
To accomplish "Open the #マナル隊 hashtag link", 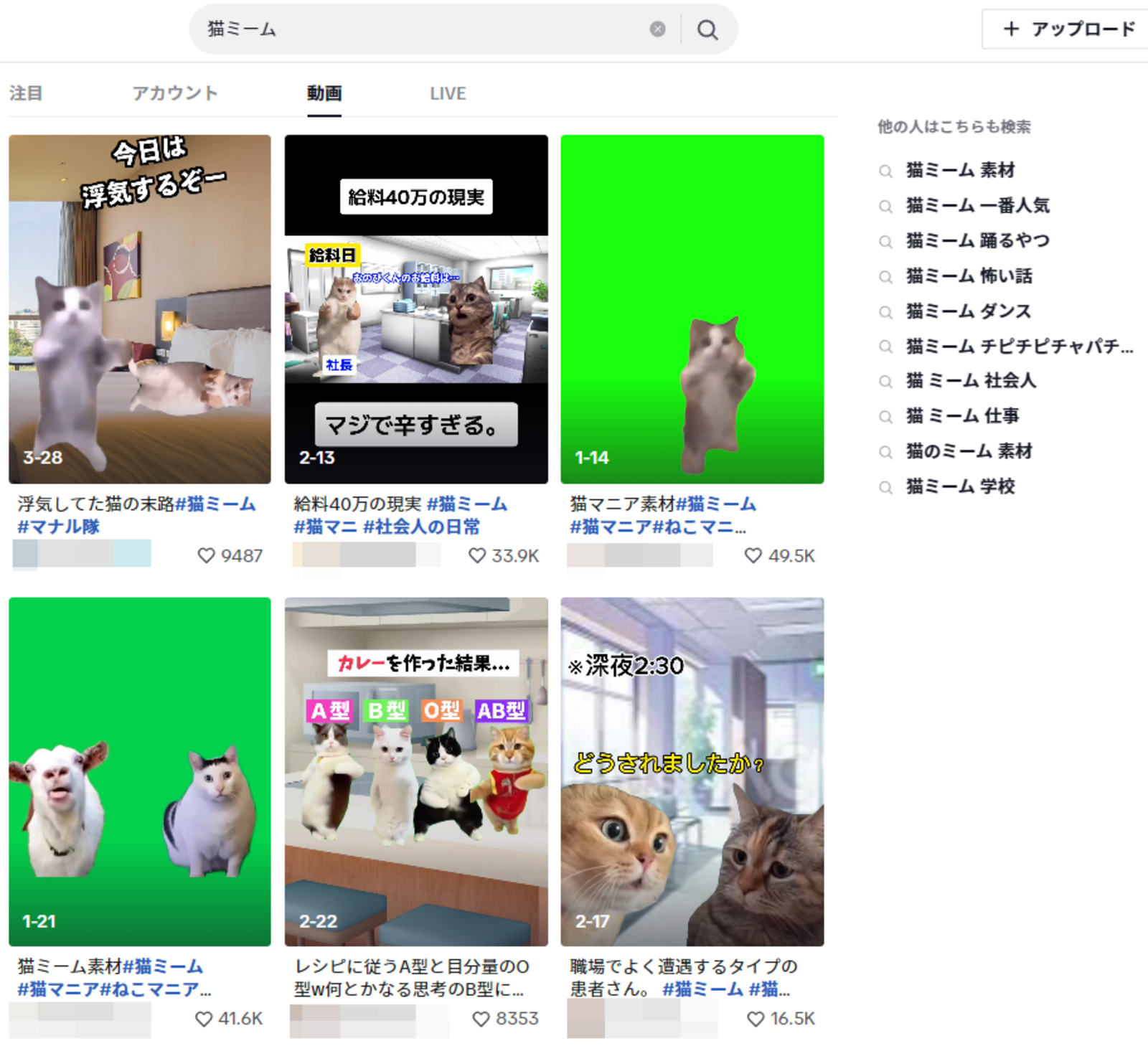I will 56,527.
